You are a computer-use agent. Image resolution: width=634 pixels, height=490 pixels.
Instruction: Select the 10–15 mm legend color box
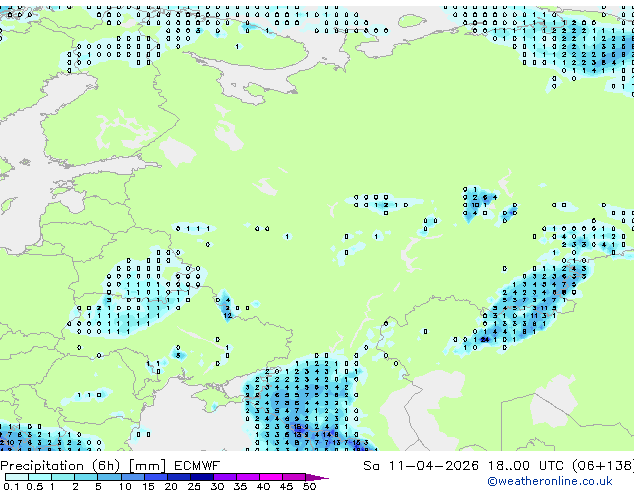point(132,477)
